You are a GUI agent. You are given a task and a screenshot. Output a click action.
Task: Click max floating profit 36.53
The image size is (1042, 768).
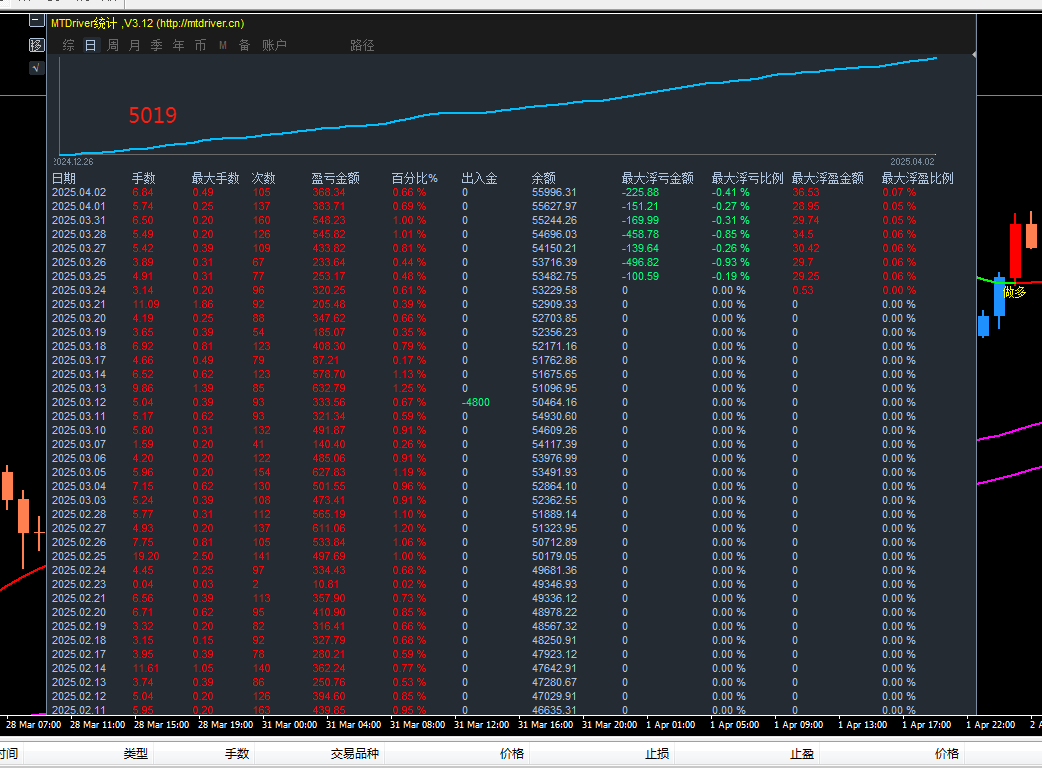[x=805, y=193]
